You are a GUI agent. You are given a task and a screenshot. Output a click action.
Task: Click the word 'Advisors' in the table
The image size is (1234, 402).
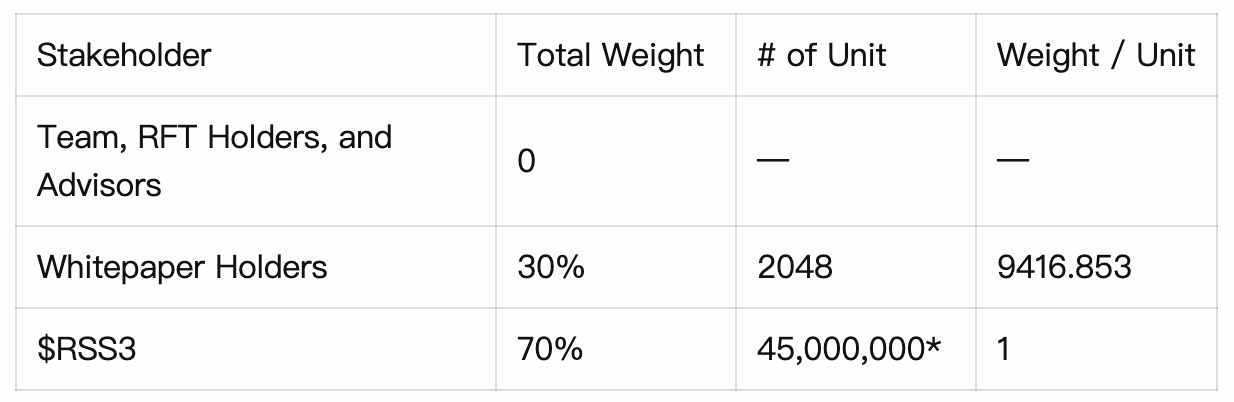[x=99, y=185]
